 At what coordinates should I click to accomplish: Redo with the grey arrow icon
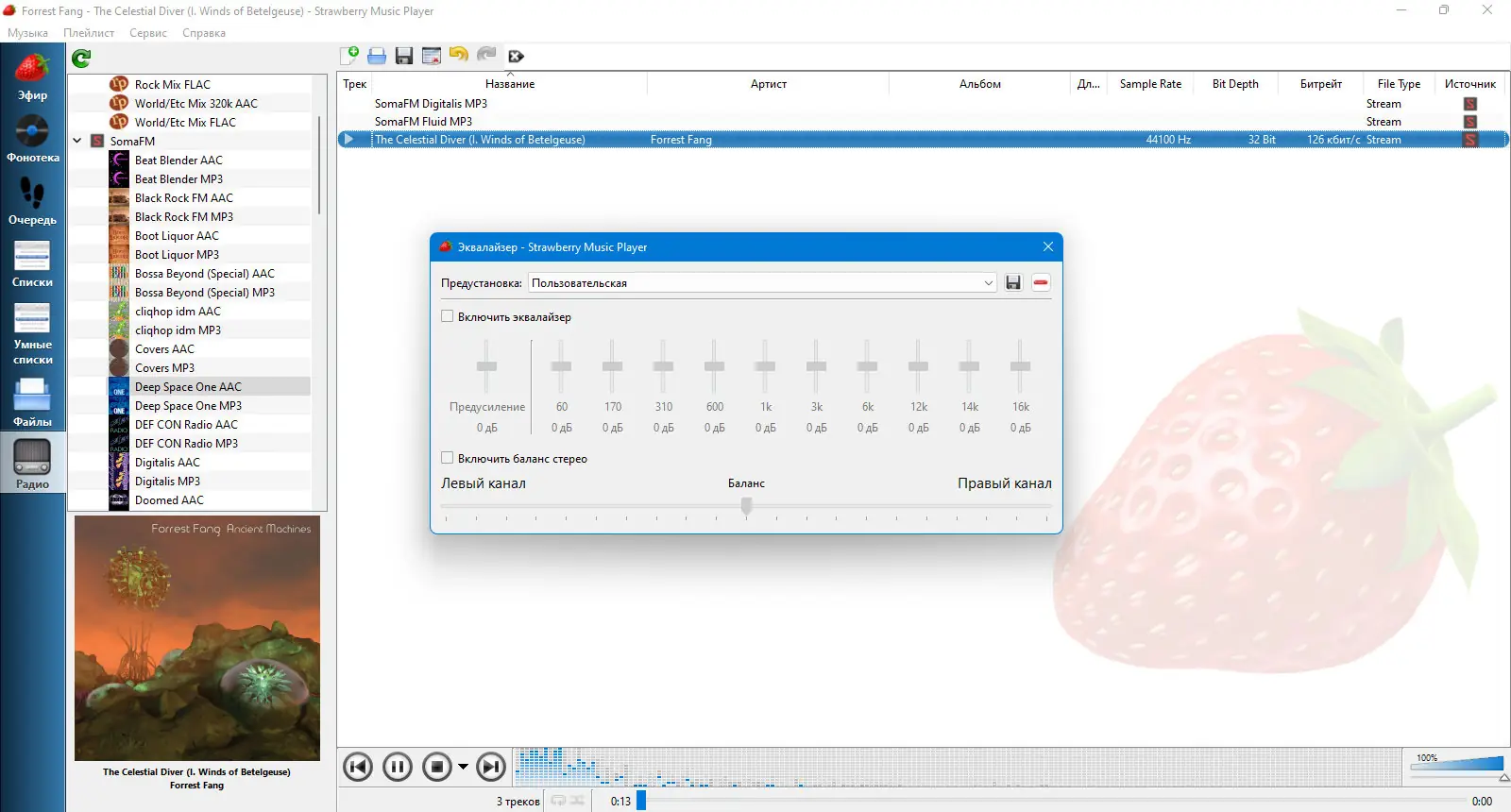pyautogui.click(x=486, y=56)
